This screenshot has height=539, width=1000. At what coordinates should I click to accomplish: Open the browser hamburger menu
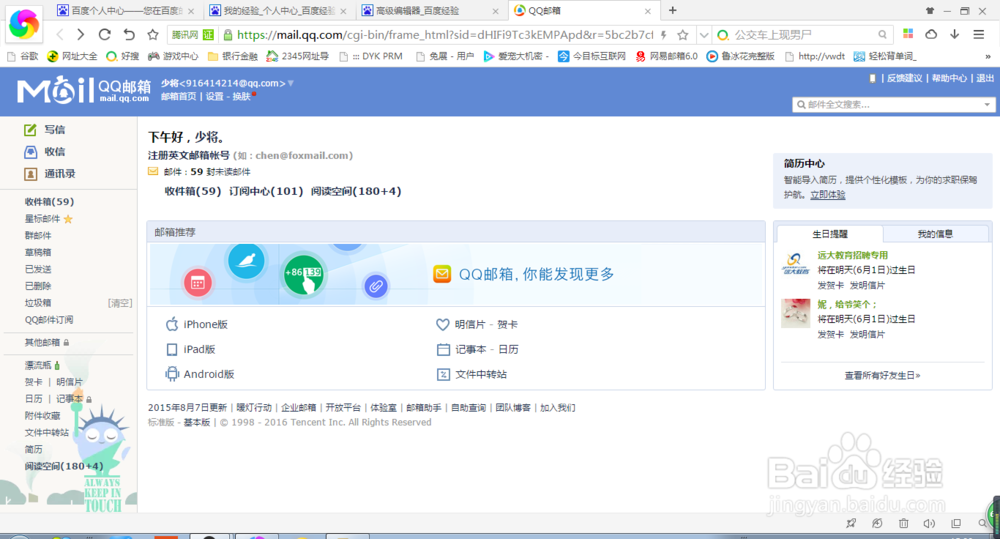978,34
